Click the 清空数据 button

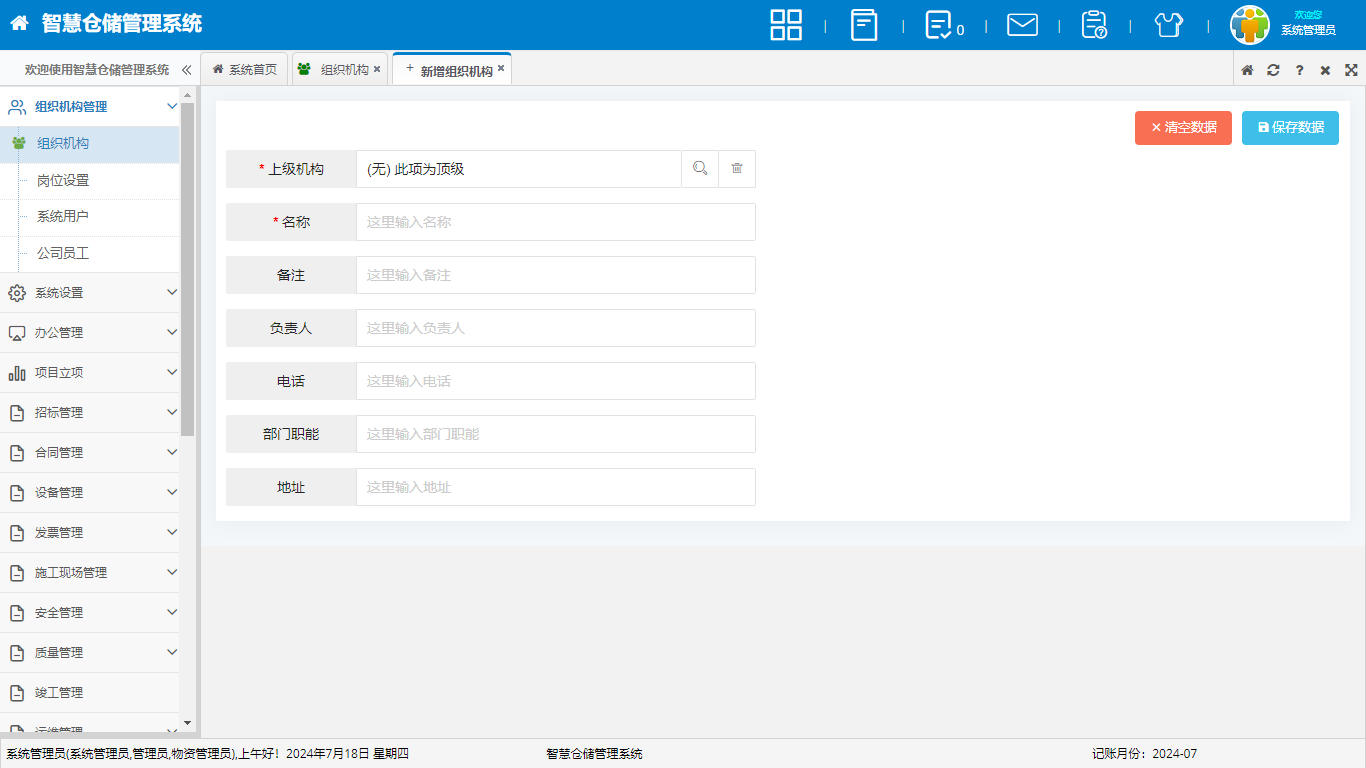[1183, 128]
